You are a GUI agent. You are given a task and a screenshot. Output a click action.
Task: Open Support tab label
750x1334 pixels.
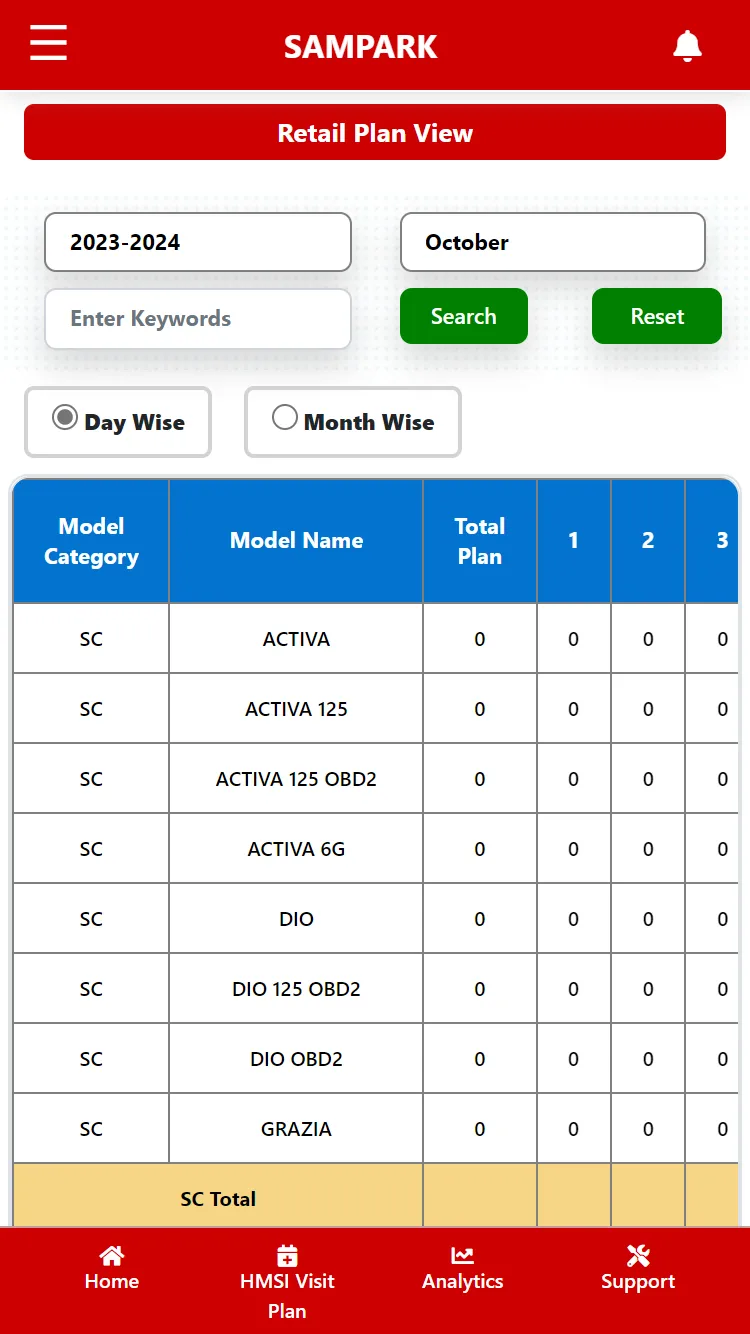pos(638,1281)
